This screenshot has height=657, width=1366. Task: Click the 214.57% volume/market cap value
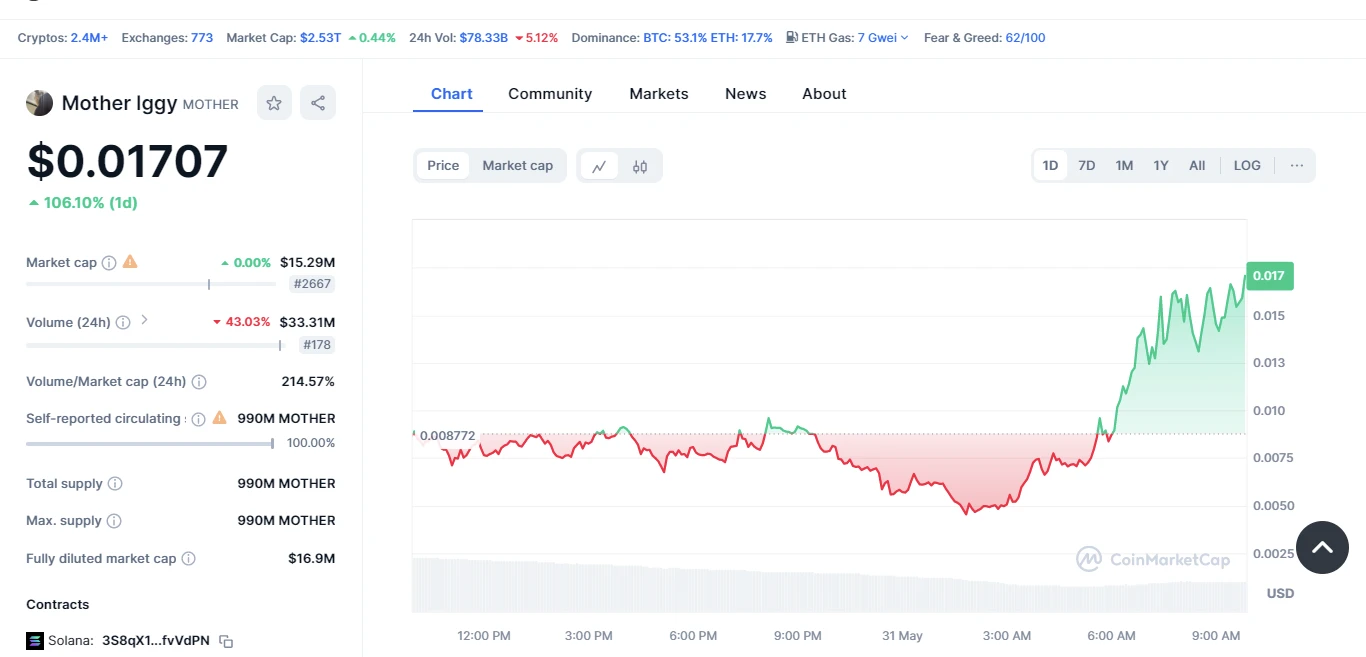click(x=308, y=382)
